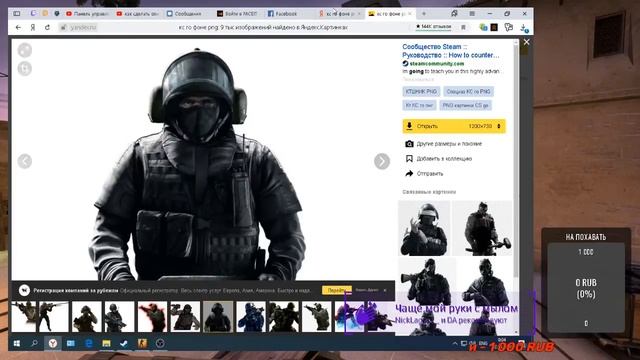Select the Спецназ КС го PNG tag
The height and width of the screenshot is (360, 640).
pyautogui.click(x=468, y=91)
